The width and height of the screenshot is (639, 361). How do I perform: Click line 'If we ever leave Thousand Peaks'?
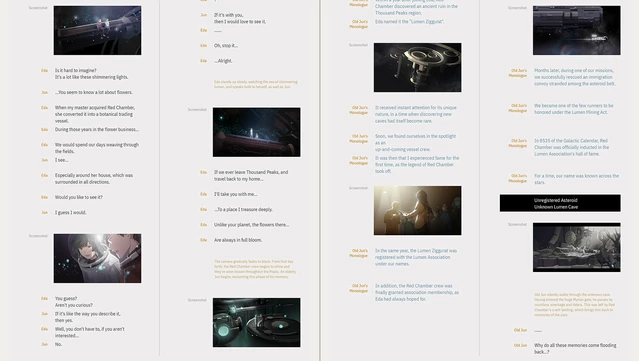click(251, 176)
